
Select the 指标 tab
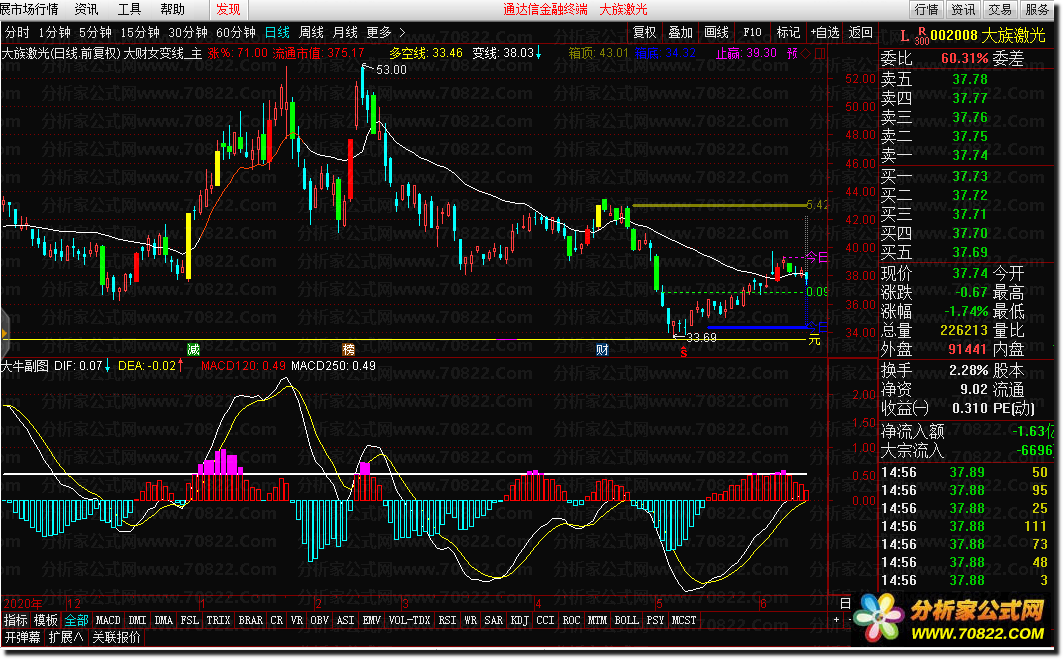[16, 620]
